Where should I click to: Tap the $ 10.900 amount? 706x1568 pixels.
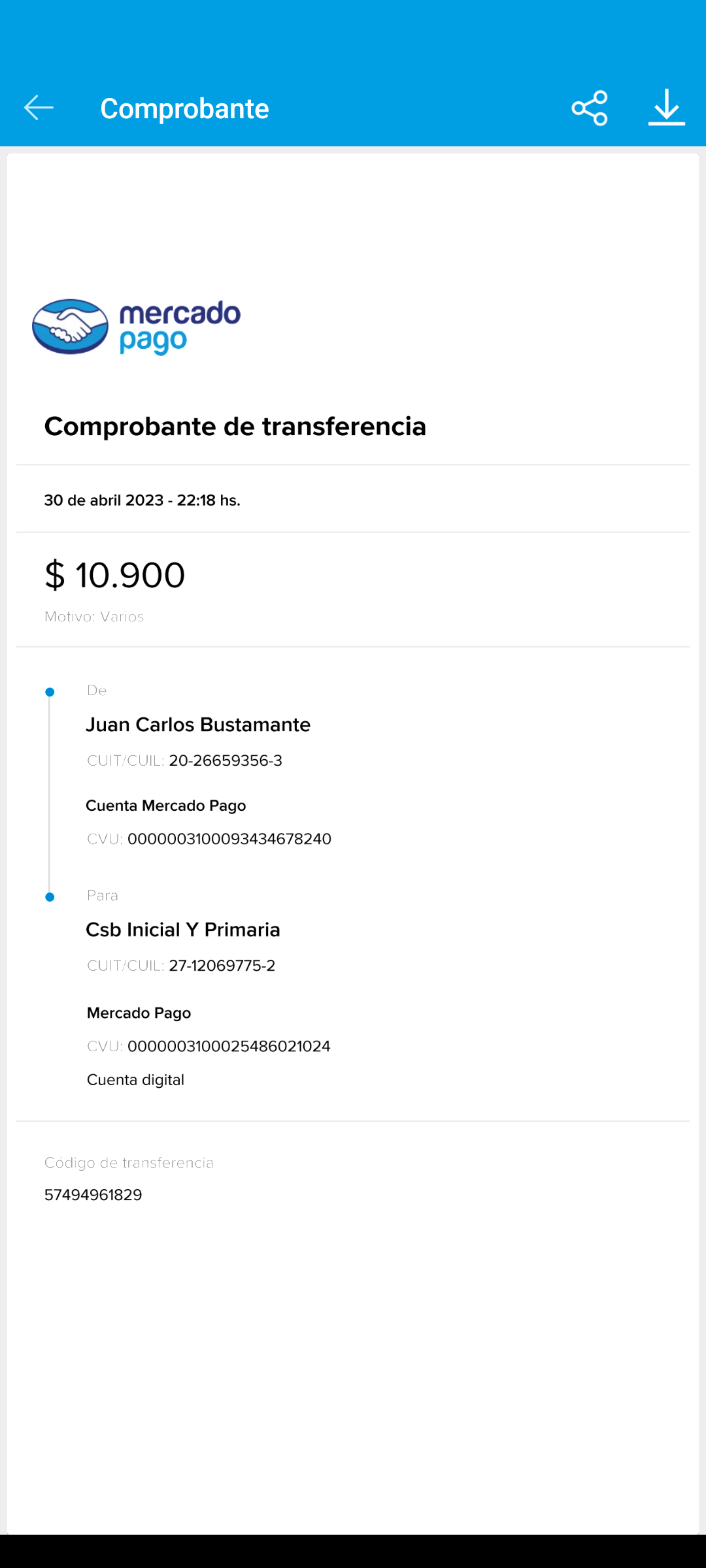tap(115, 575)
